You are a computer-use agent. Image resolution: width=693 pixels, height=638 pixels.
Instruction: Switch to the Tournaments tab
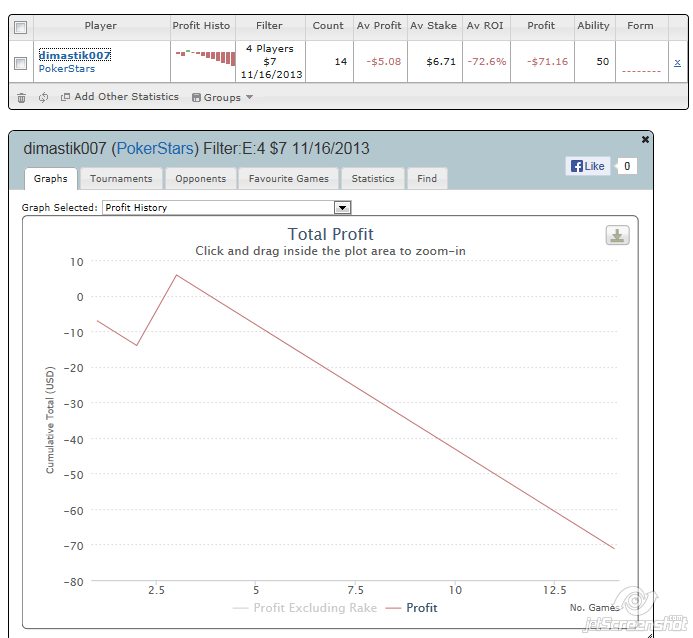tap(121, 178)
